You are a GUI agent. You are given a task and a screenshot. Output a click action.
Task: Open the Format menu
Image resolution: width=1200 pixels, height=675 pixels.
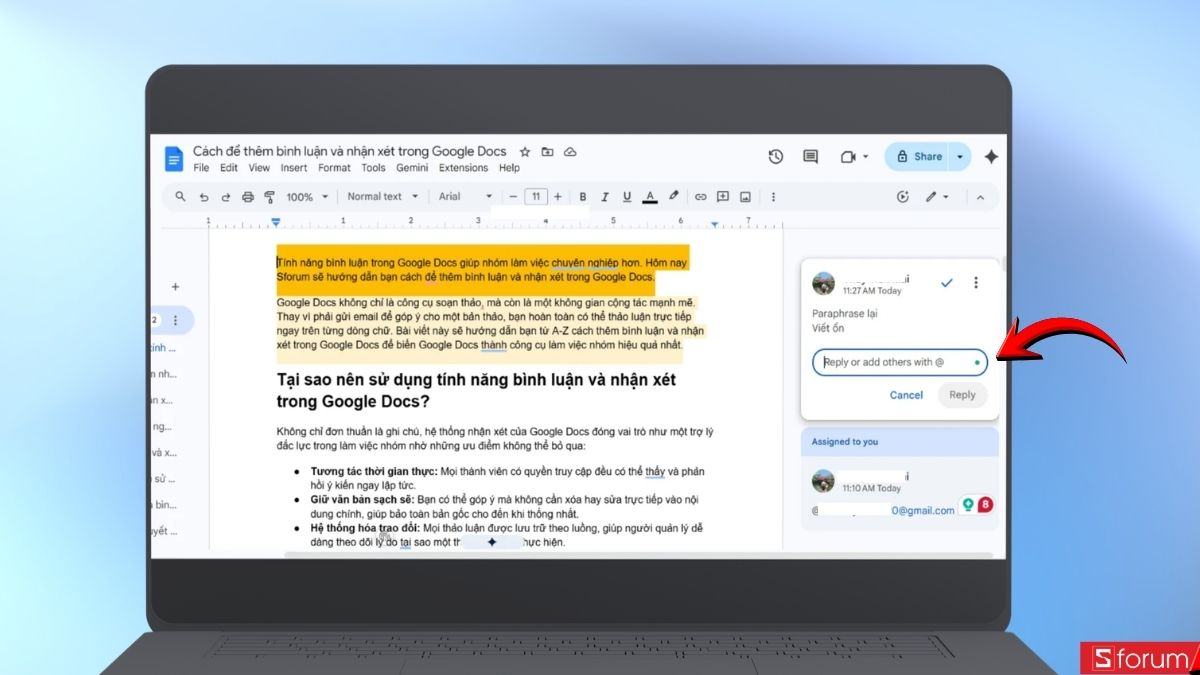point(335,168)
